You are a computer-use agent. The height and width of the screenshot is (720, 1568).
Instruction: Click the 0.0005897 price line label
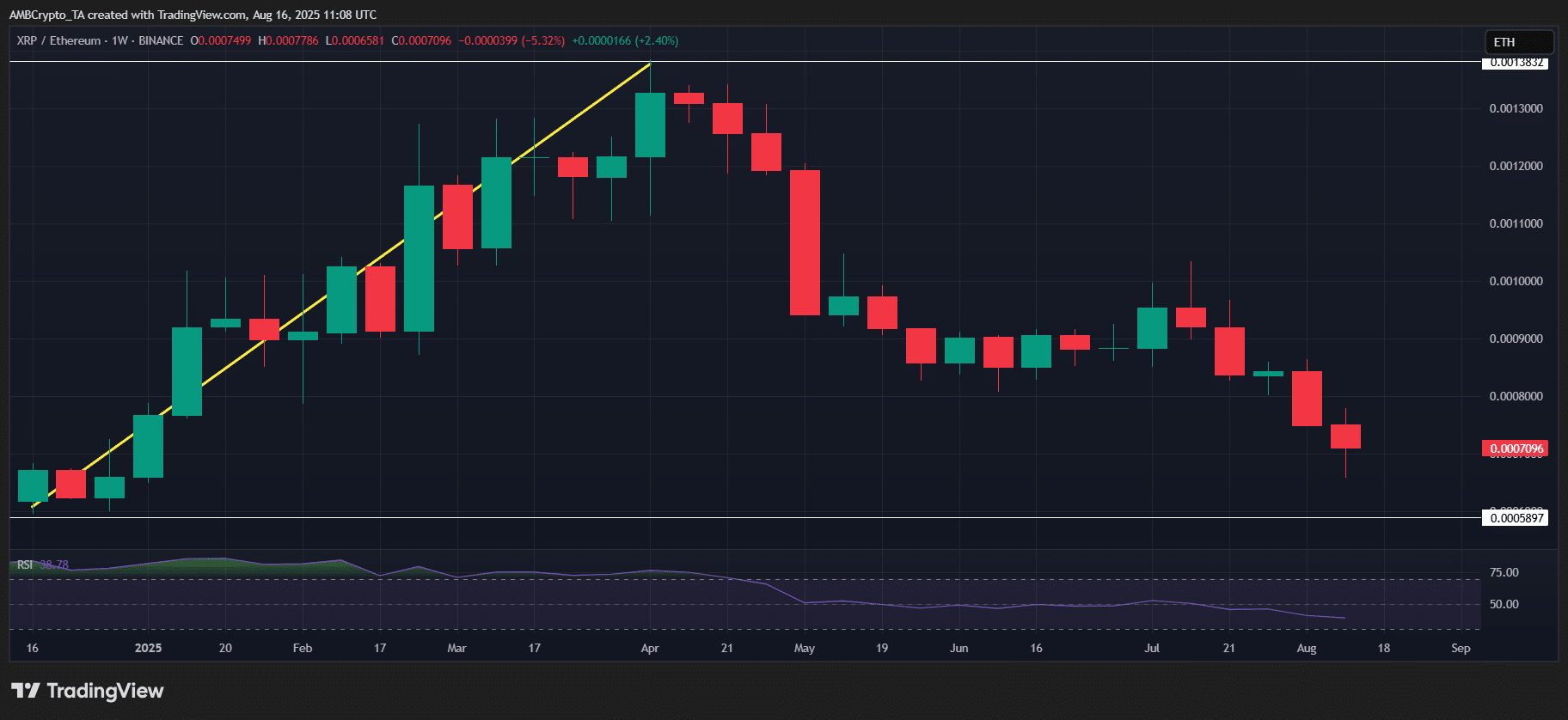click(1516, 517)
